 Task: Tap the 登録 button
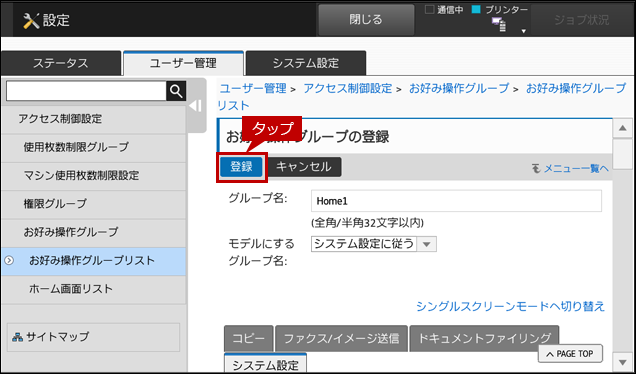coord(241,167)
